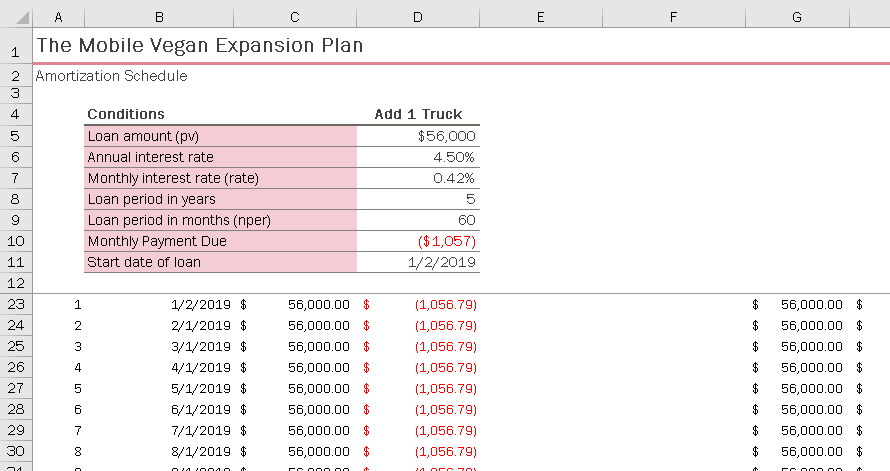
Task: Click the title cell 'The Mobile Vegan Expansion Plan'
Action: (x=199, y=45)
